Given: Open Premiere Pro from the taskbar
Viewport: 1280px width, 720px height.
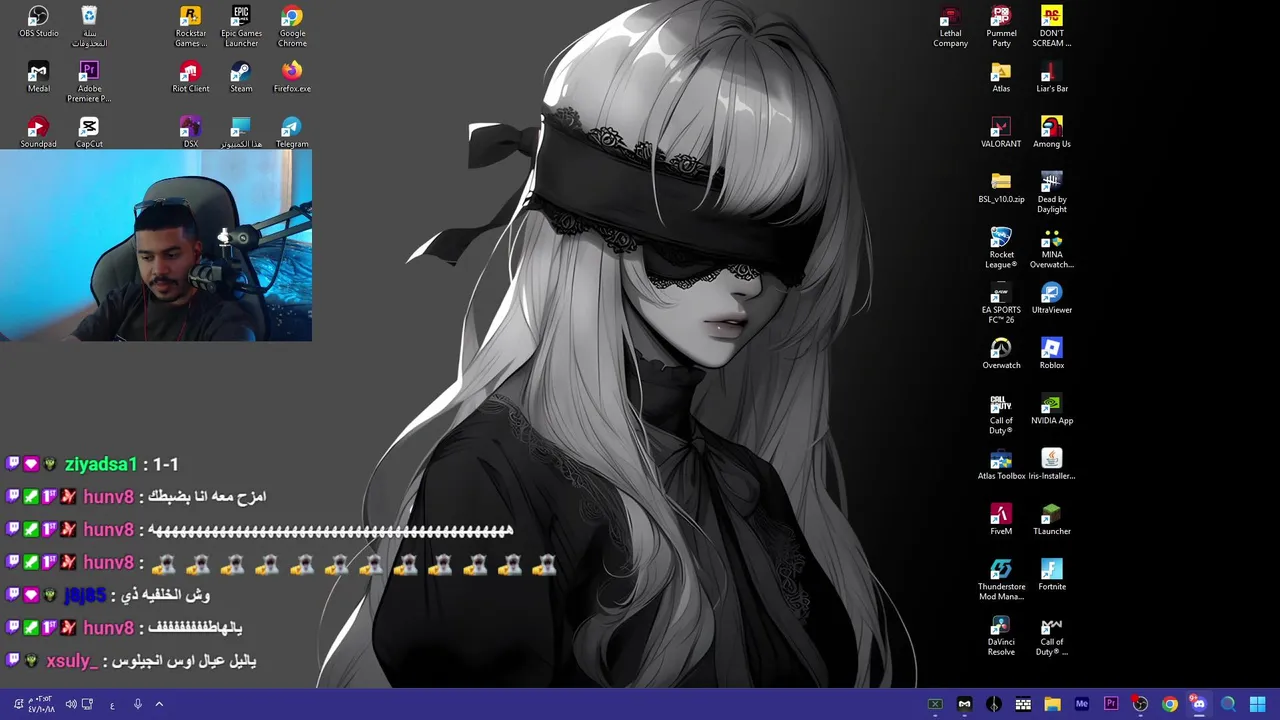Looking at the screenshot, I should coord(1111,704).
